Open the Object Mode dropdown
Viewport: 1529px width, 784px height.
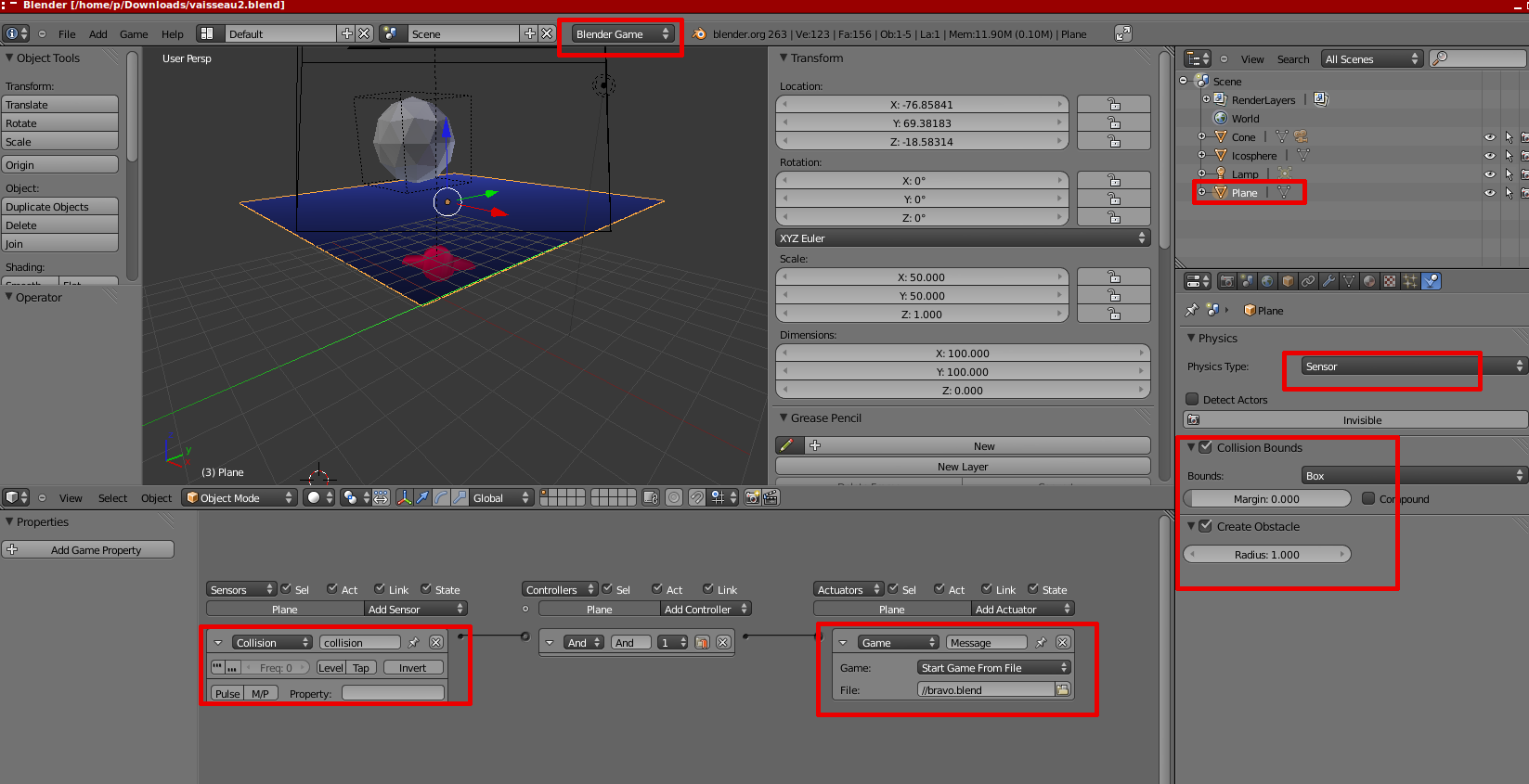240,498
